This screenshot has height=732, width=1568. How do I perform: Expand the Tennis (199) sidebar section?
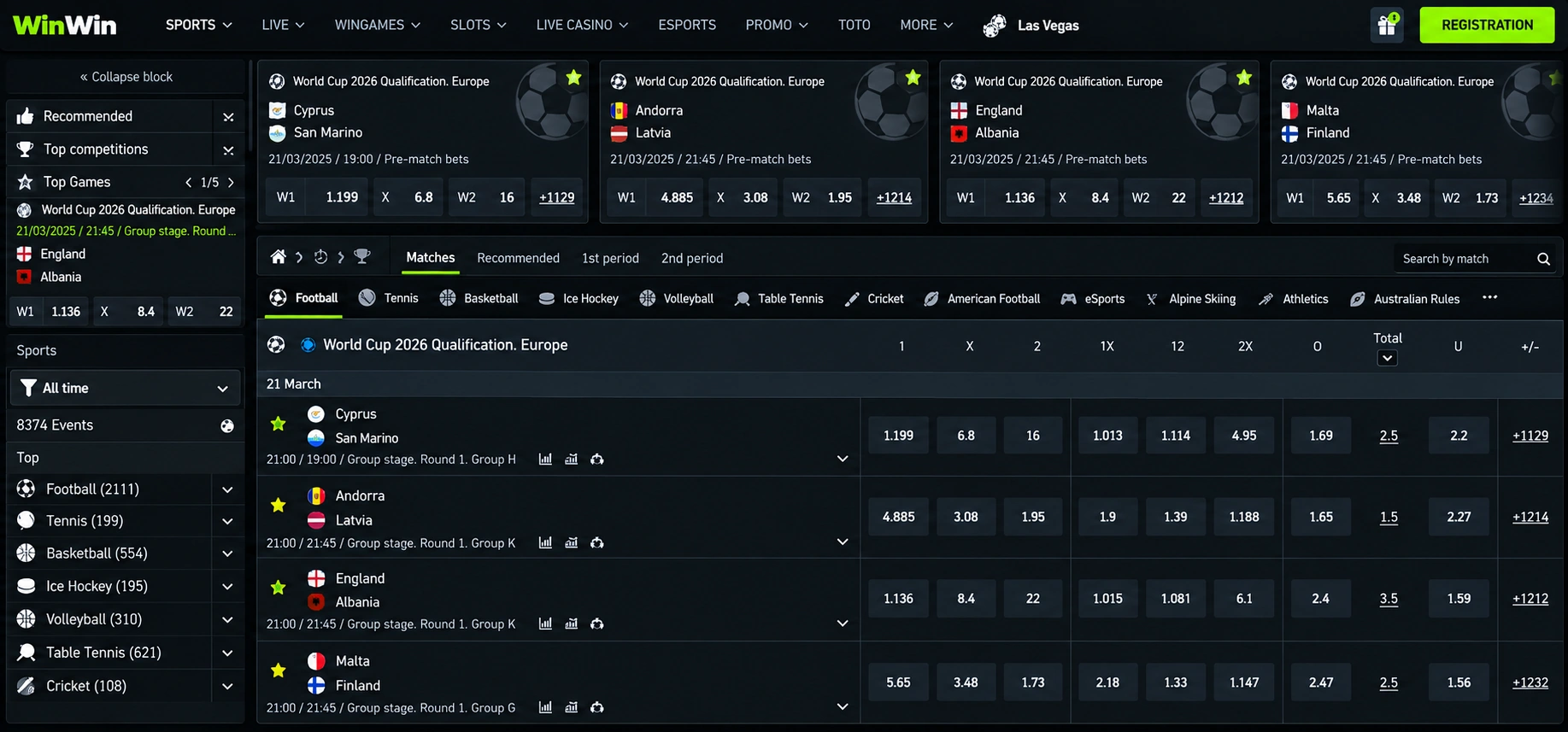pos(227,521)
